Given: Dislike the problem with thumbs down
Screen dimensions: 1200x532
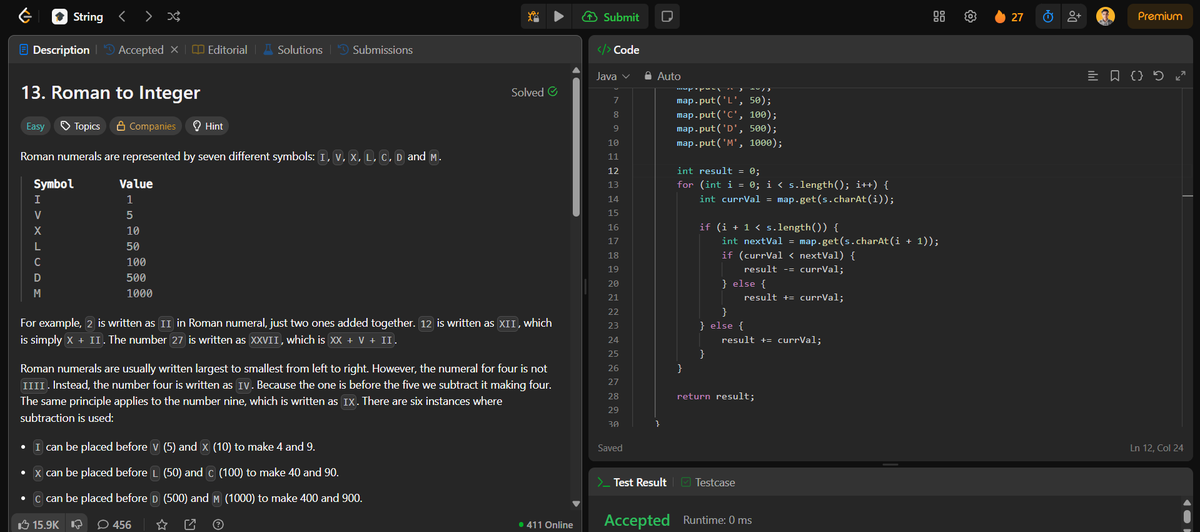Looking at the screenshot, I should coord(77,524).
